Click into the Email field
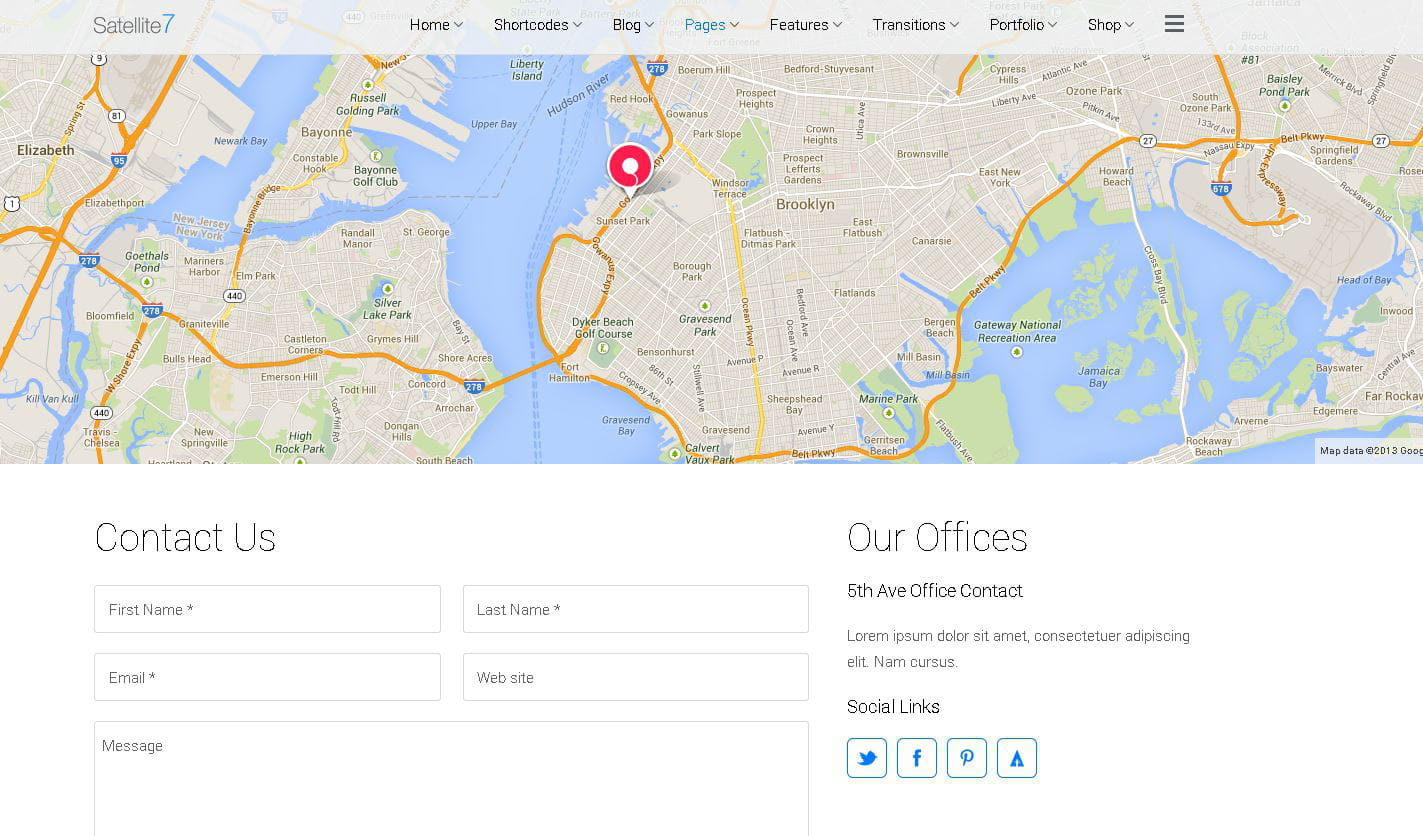Viewport: 1423px width, 836px height. [267, 677]
